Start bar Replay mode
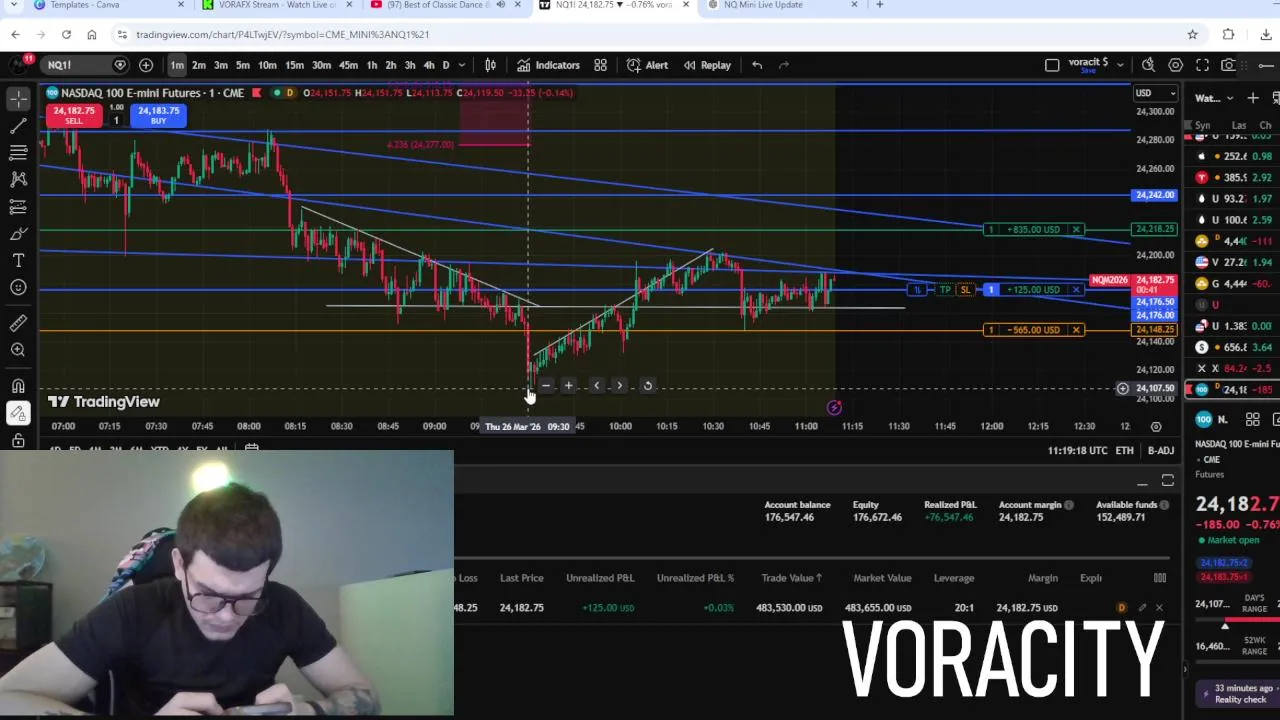 (x=707, y=65)
